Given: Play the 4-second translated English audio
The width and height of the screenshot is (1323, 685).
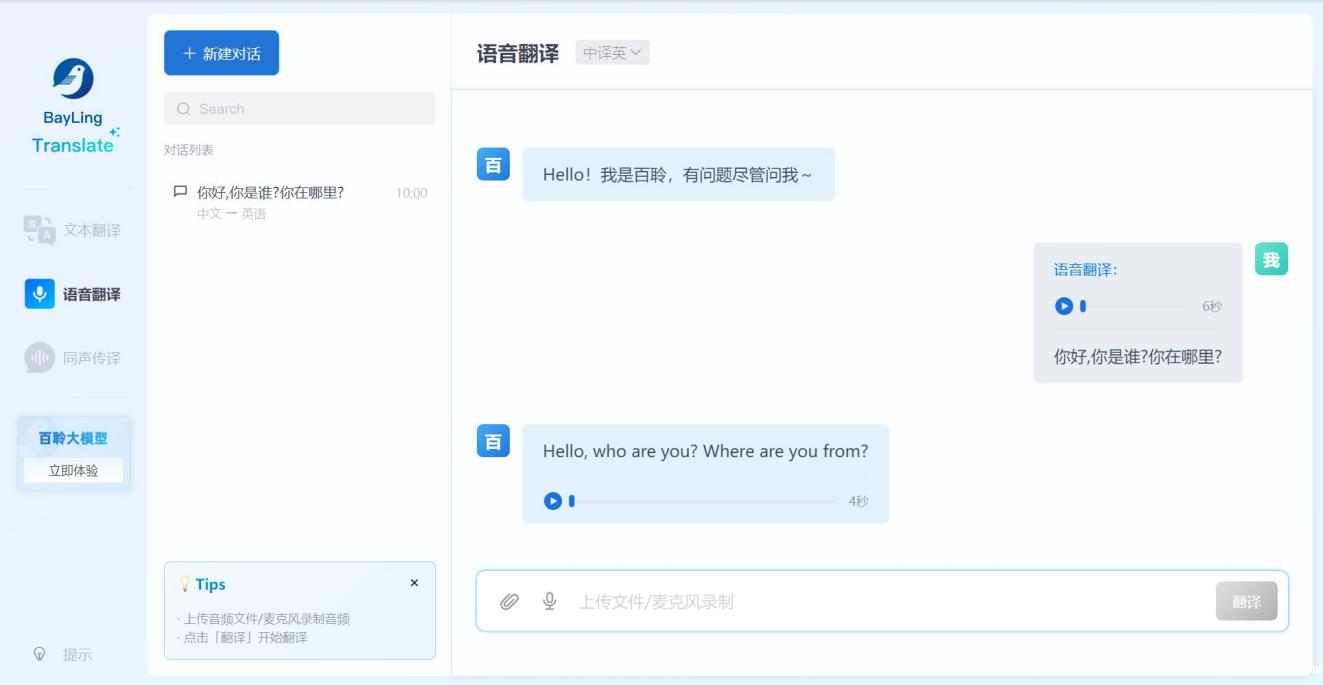Looking at the screenshot, I should click(x=552, y=501).
